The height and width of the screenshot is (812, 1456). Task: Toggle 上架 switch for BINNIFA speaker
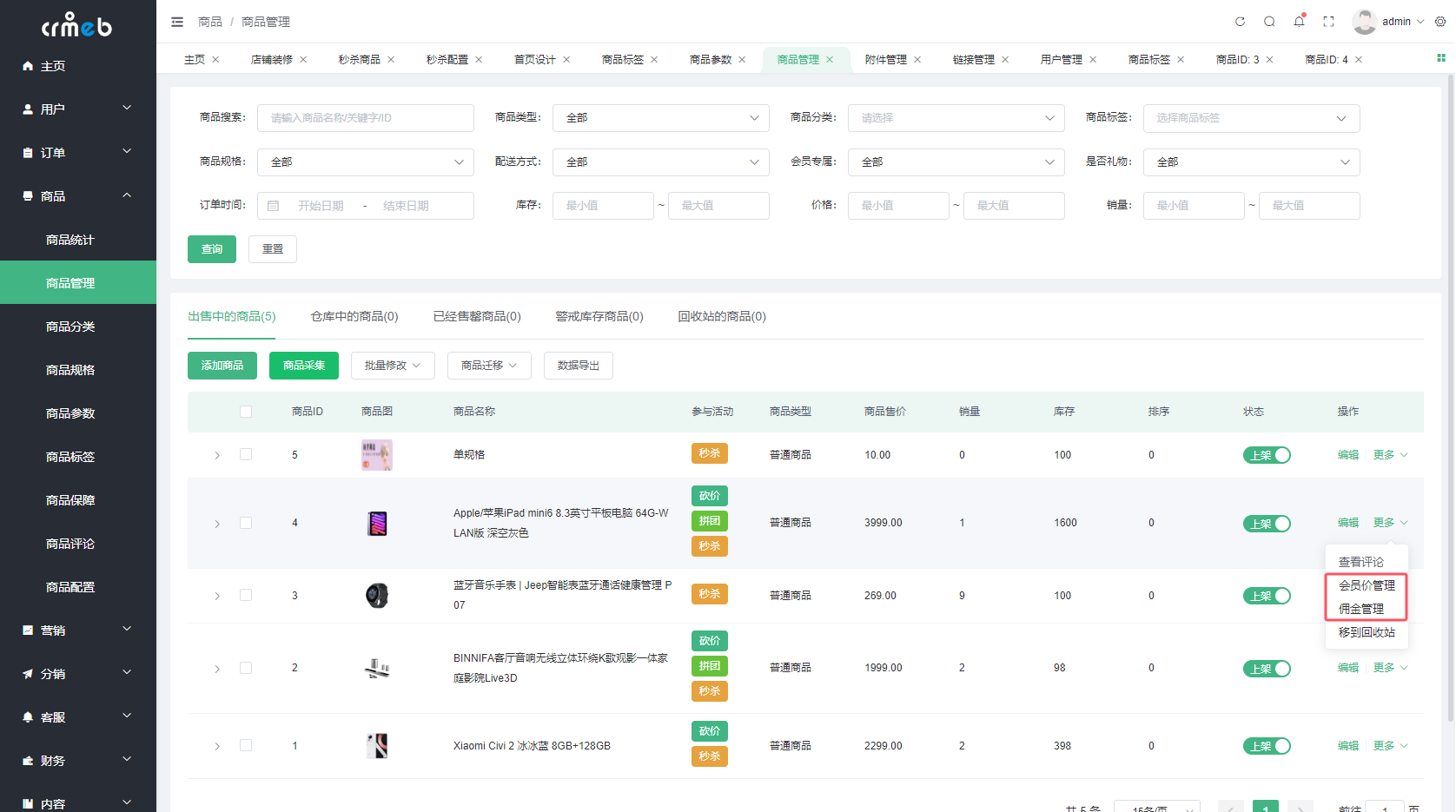pyautogui.click(x=1267, y=669)
